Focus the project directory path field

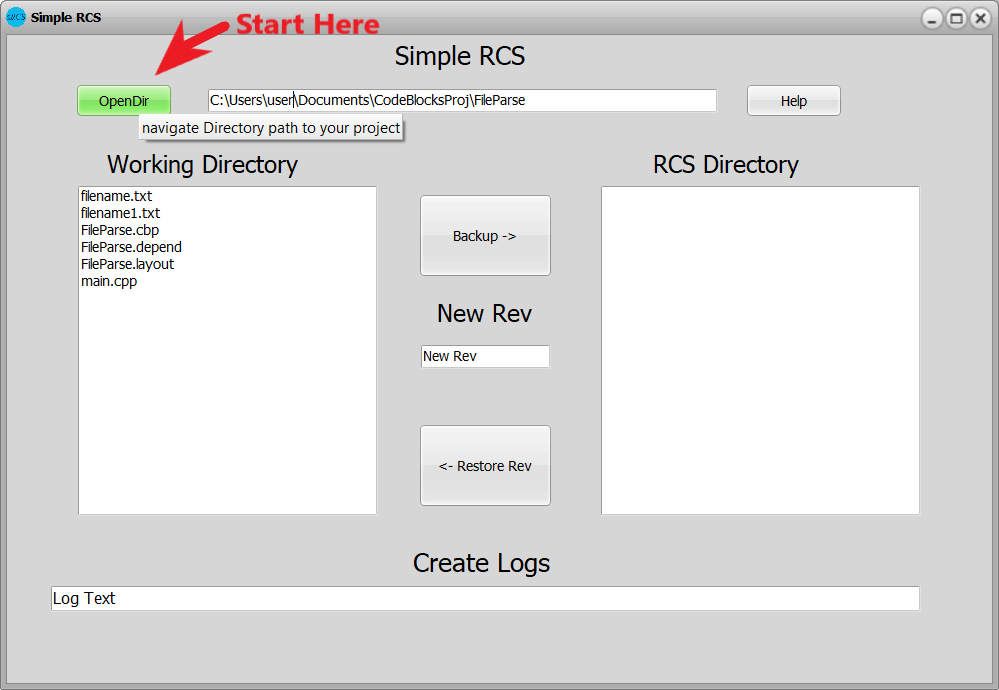coord(461,101)
